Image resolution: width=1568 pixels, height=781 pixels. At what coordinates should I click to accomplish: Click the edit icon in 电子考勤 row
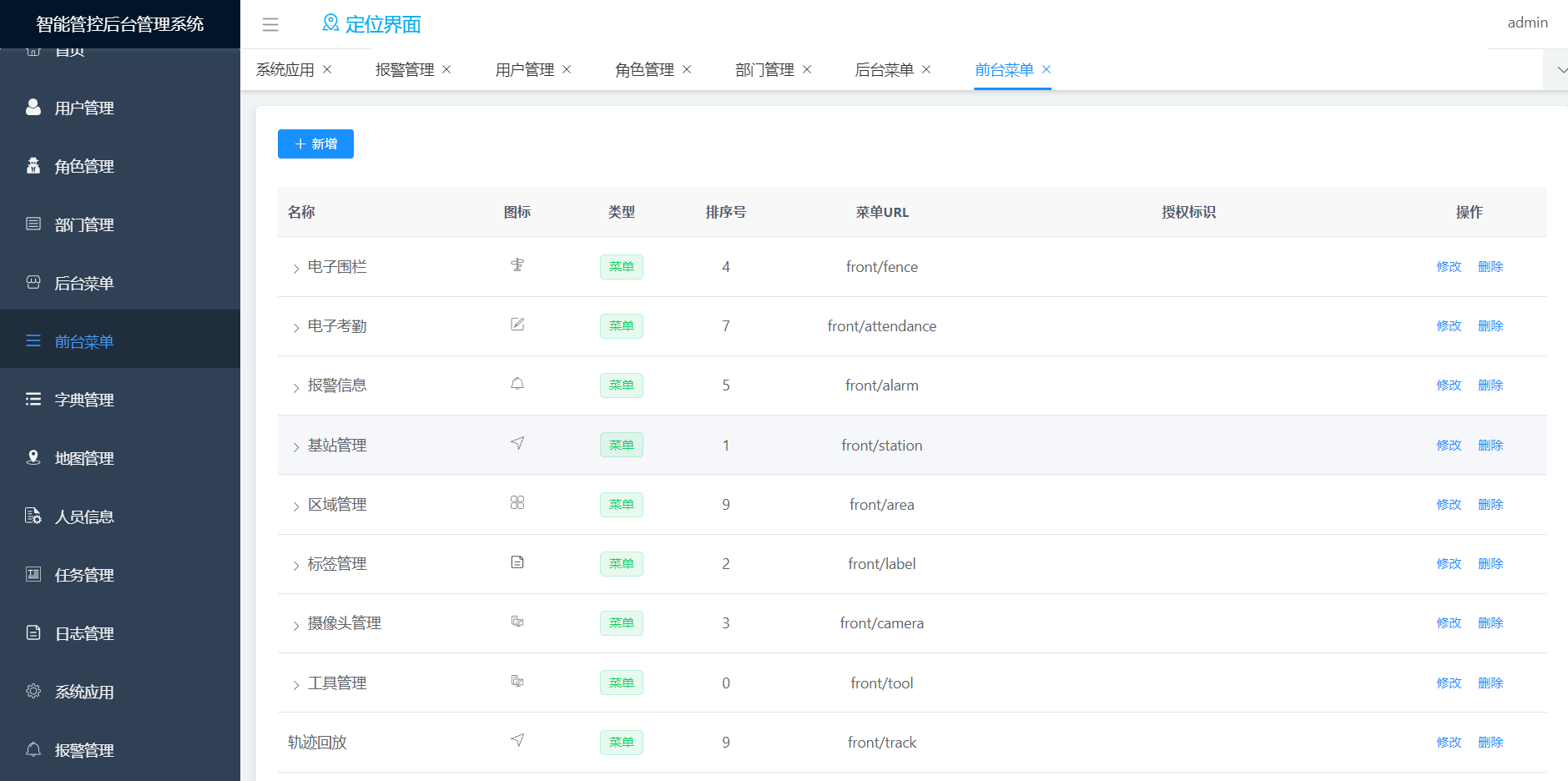(517, 325)
